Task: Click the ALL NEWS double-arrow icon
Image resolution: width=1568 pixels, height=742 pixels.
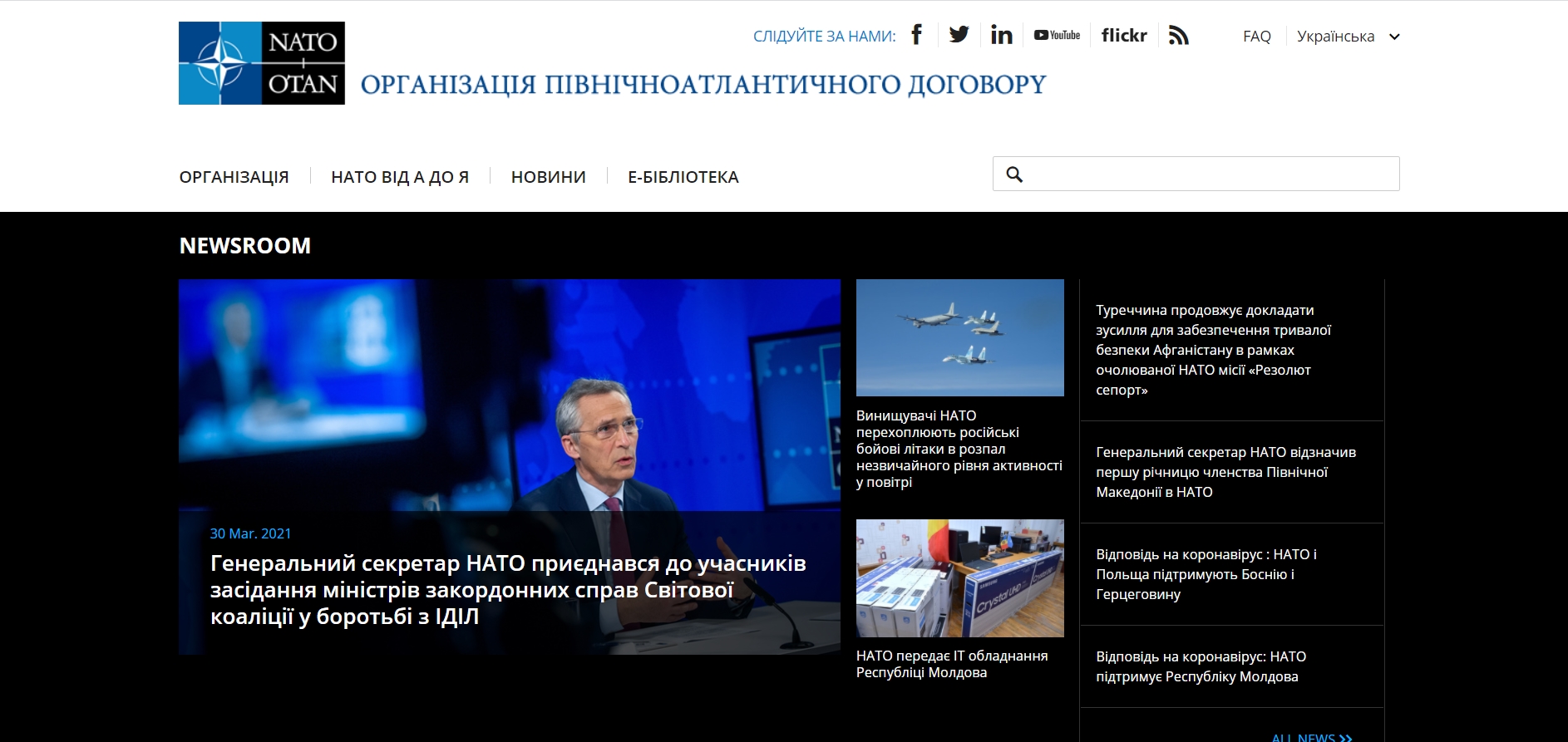Action: (1346, 737)
